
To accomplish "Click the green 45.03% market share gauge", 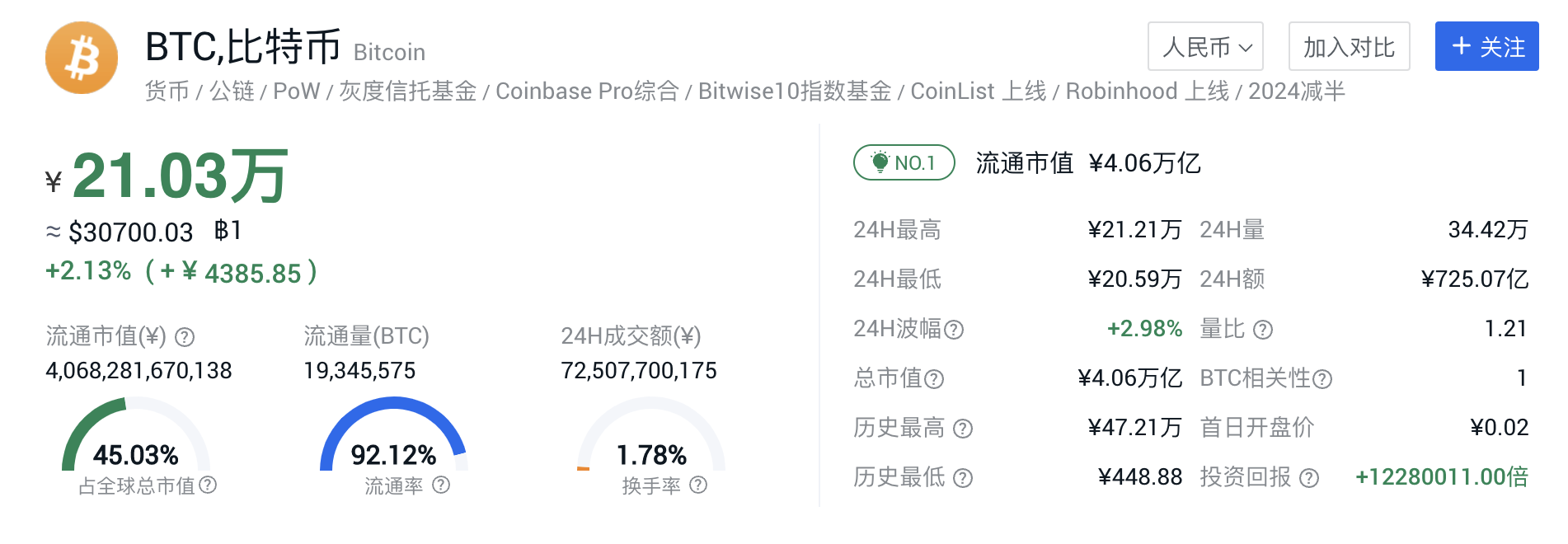I will tap(135, 437).
